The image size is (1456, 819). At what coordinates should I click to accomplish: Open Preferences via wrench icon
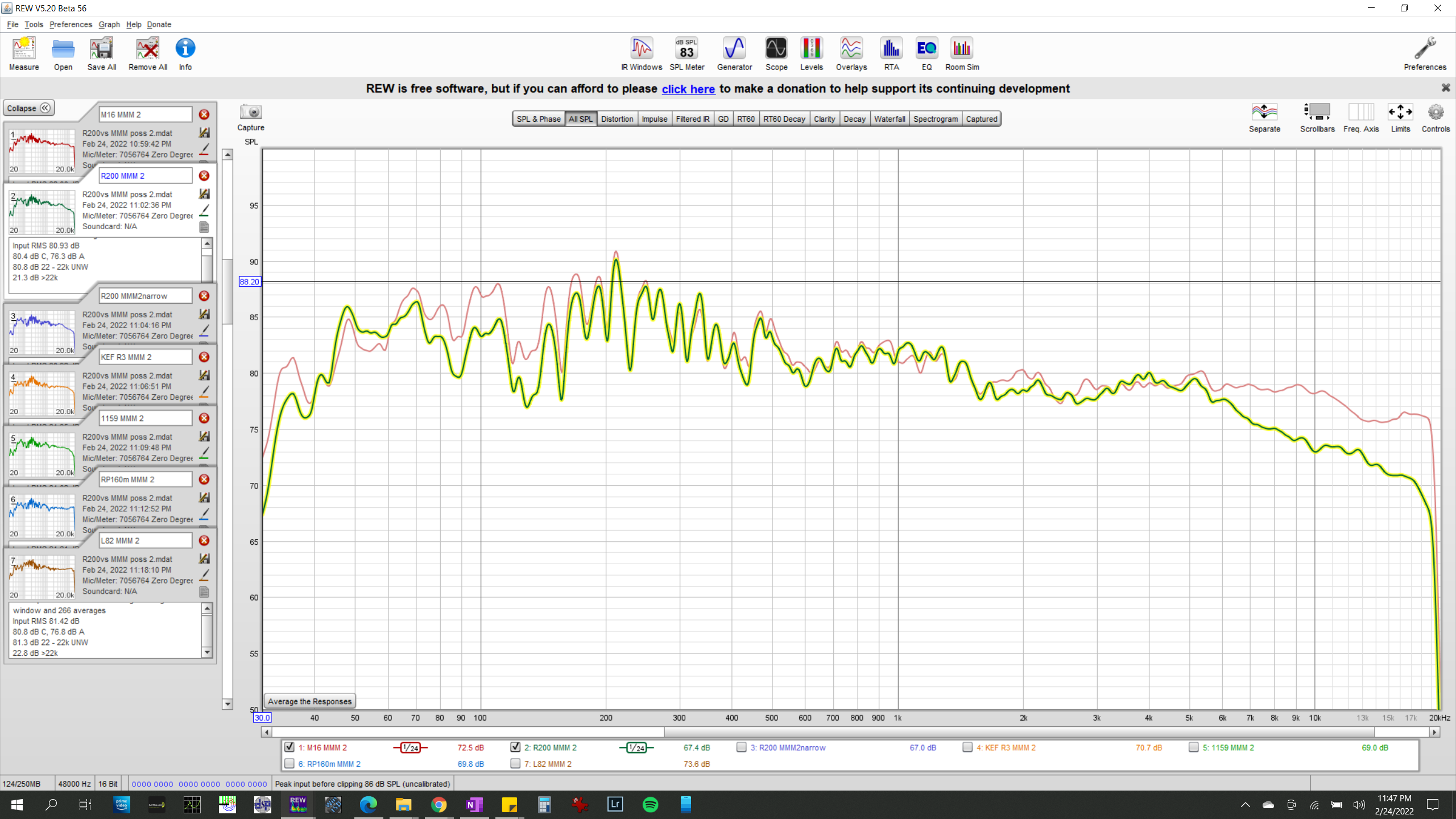point(1425,54)
